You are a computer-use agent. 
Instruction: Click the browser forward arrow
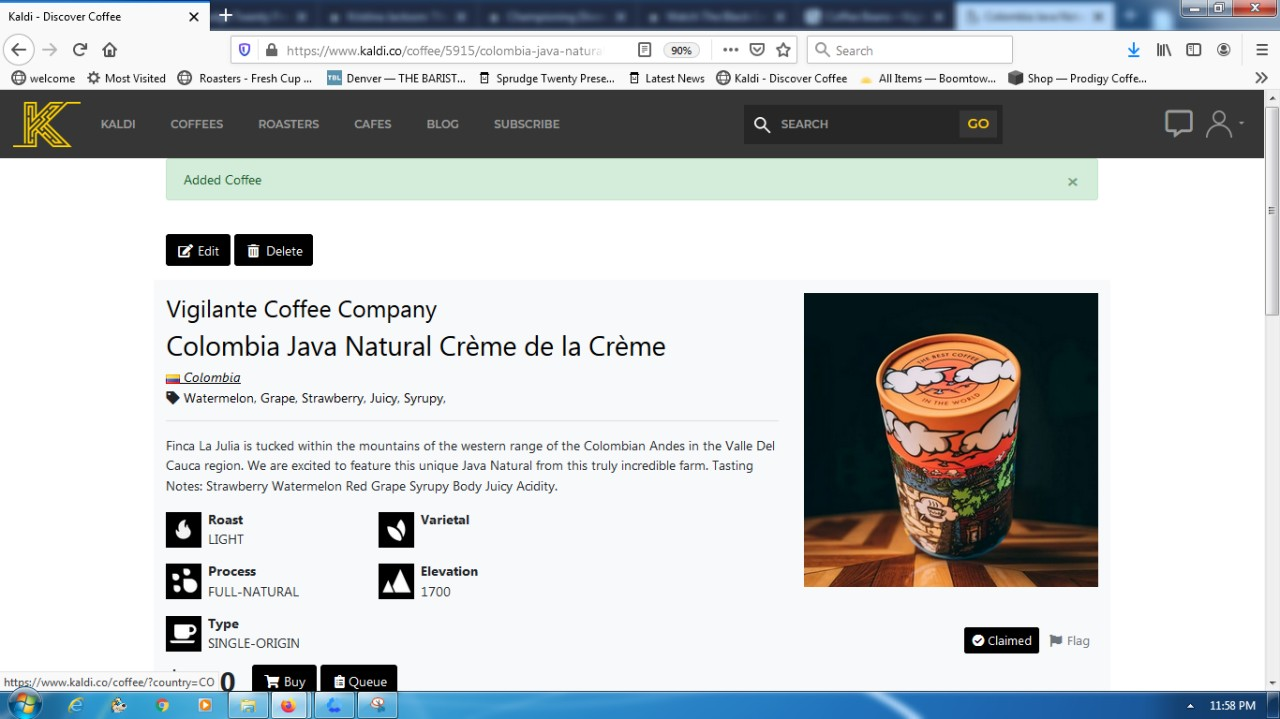pyautogui.click(x=49, y=50)
